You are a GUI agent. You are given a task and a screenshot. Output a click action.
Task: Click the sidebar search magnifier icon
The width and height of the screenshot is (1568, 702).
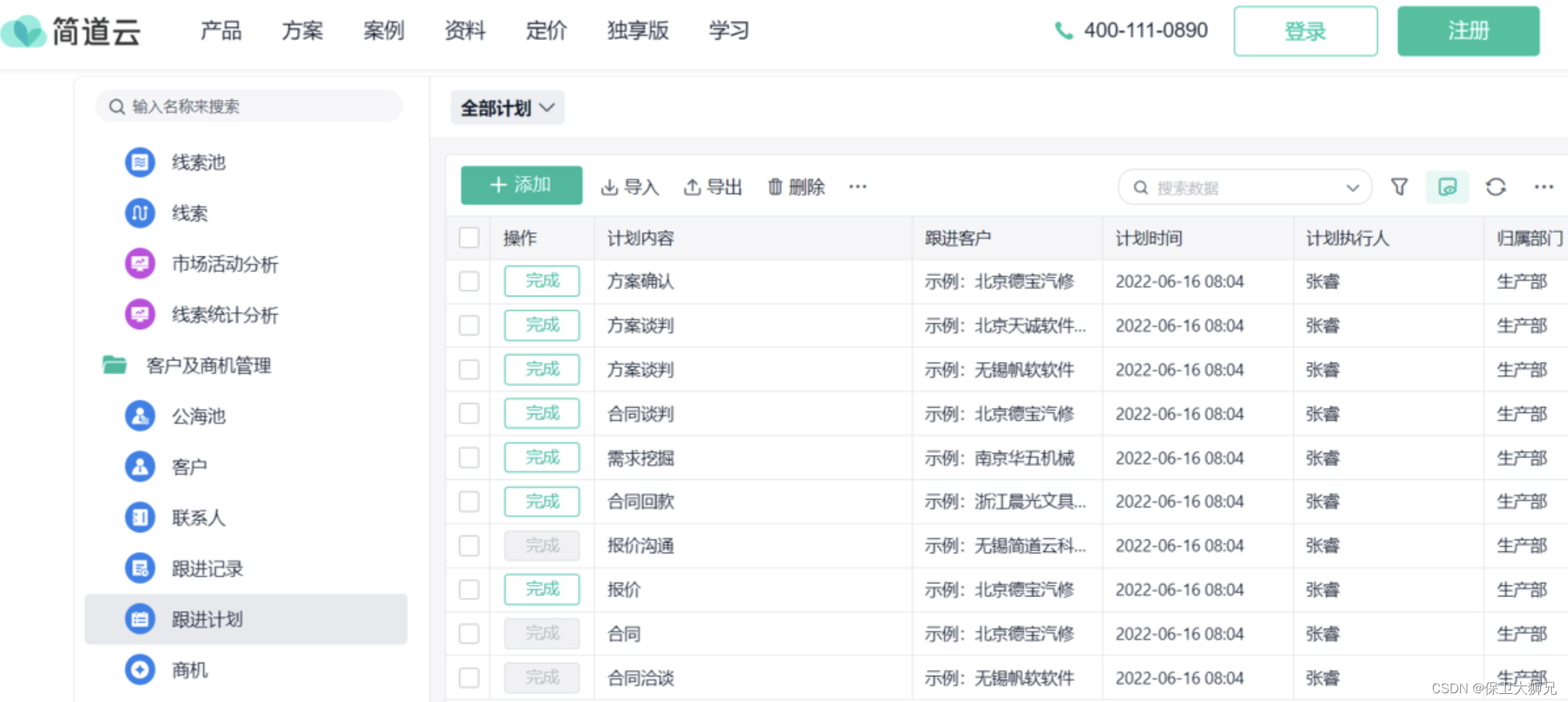pyautogui.click(x=117, y=107)
